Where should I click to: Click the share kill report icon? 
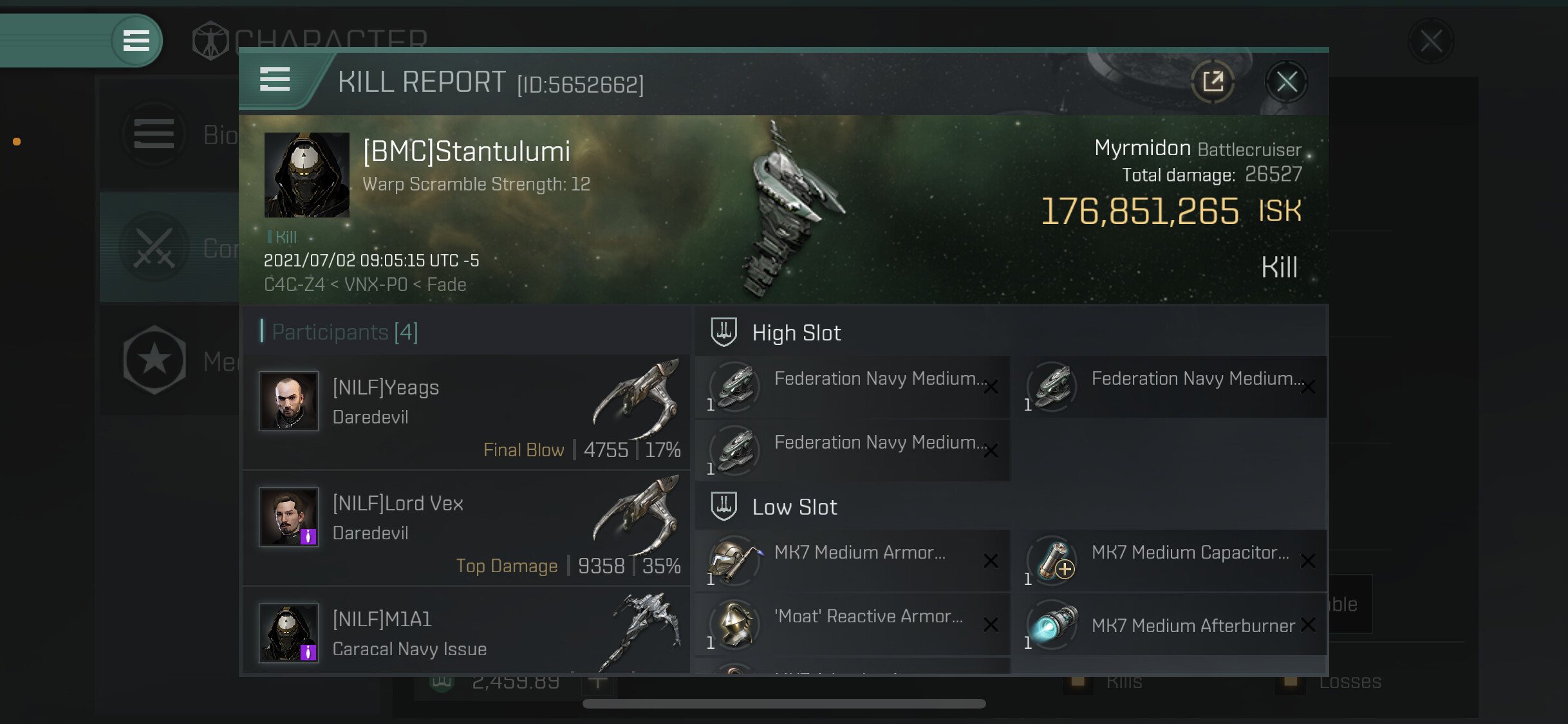1213,82
